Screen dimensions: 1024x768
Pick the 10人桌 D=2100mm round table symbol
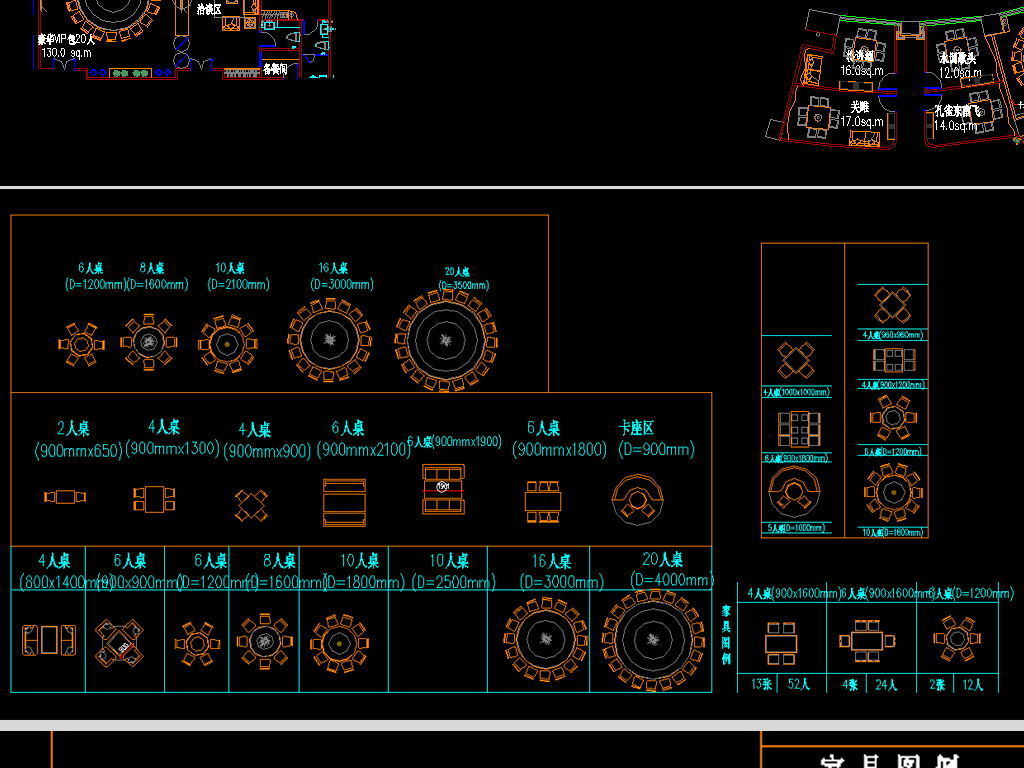click(227, 344)
